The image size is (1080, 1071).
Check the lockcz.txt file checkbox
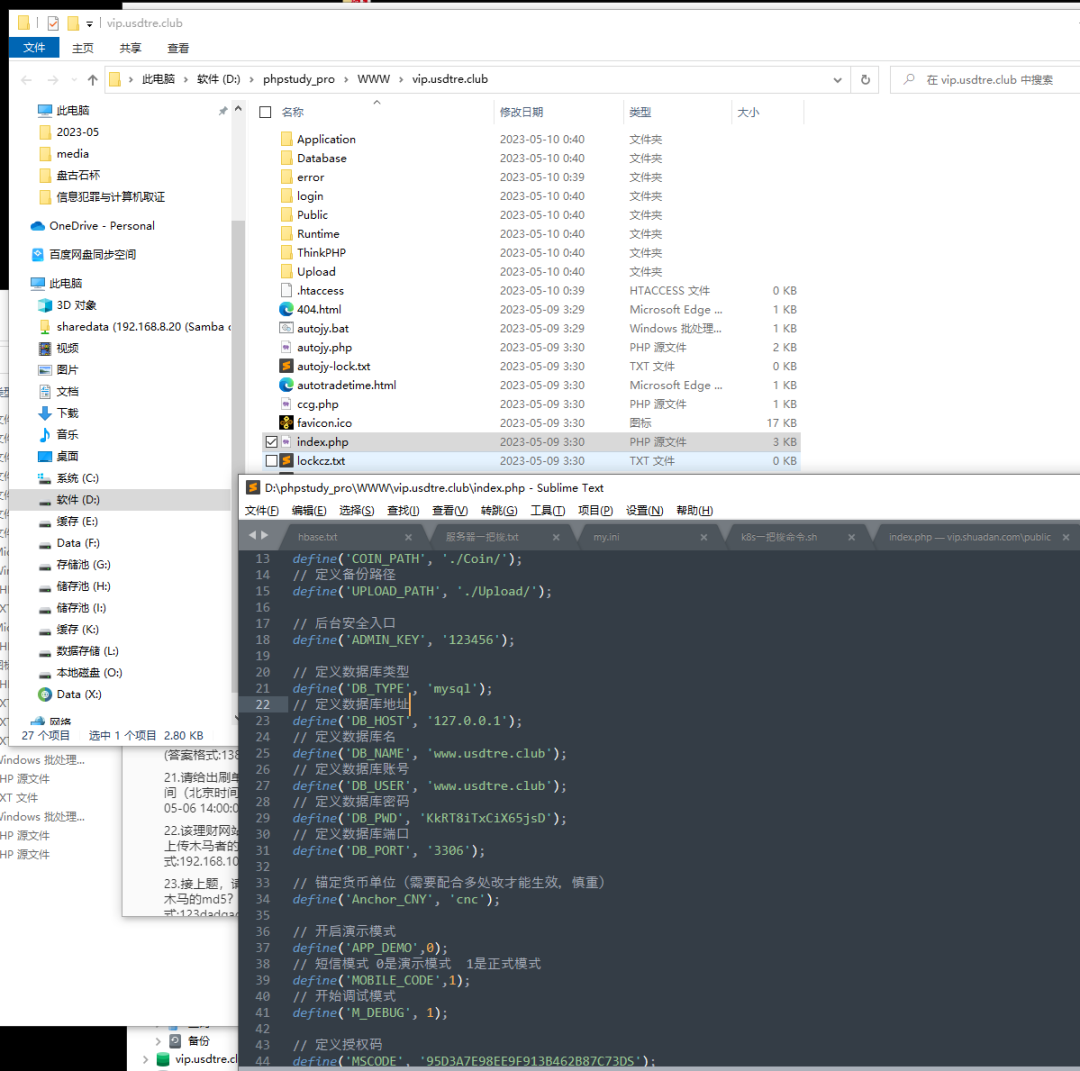[271, 461]
